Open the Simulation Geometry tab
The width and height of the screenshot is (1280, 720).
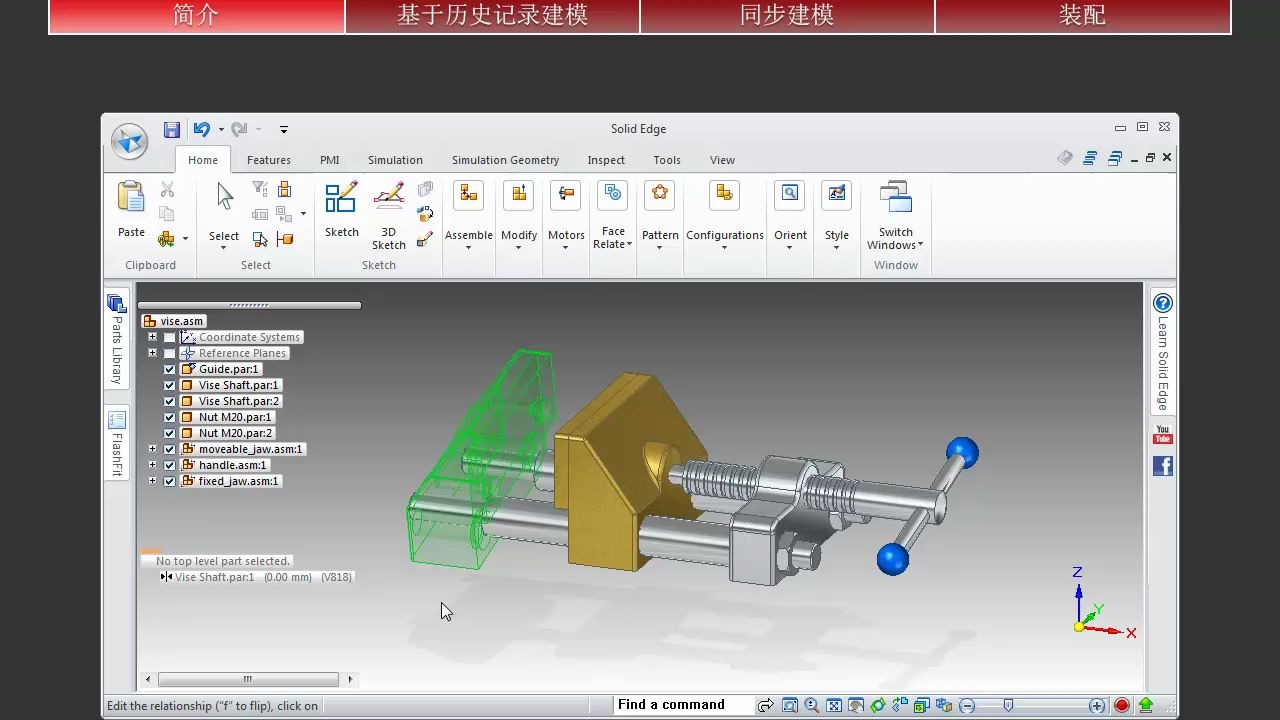pyautogui.click(x=505, y=160)
